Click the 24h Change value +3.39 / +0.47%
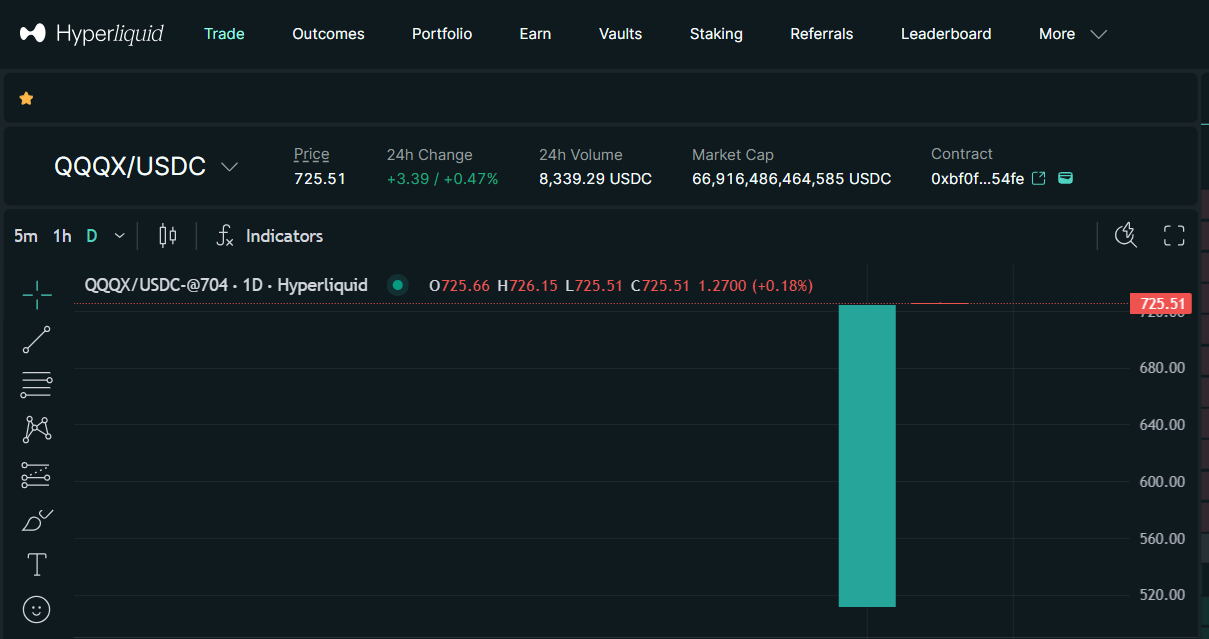Viewport: 1209px width, 639px height. point(442,179)
